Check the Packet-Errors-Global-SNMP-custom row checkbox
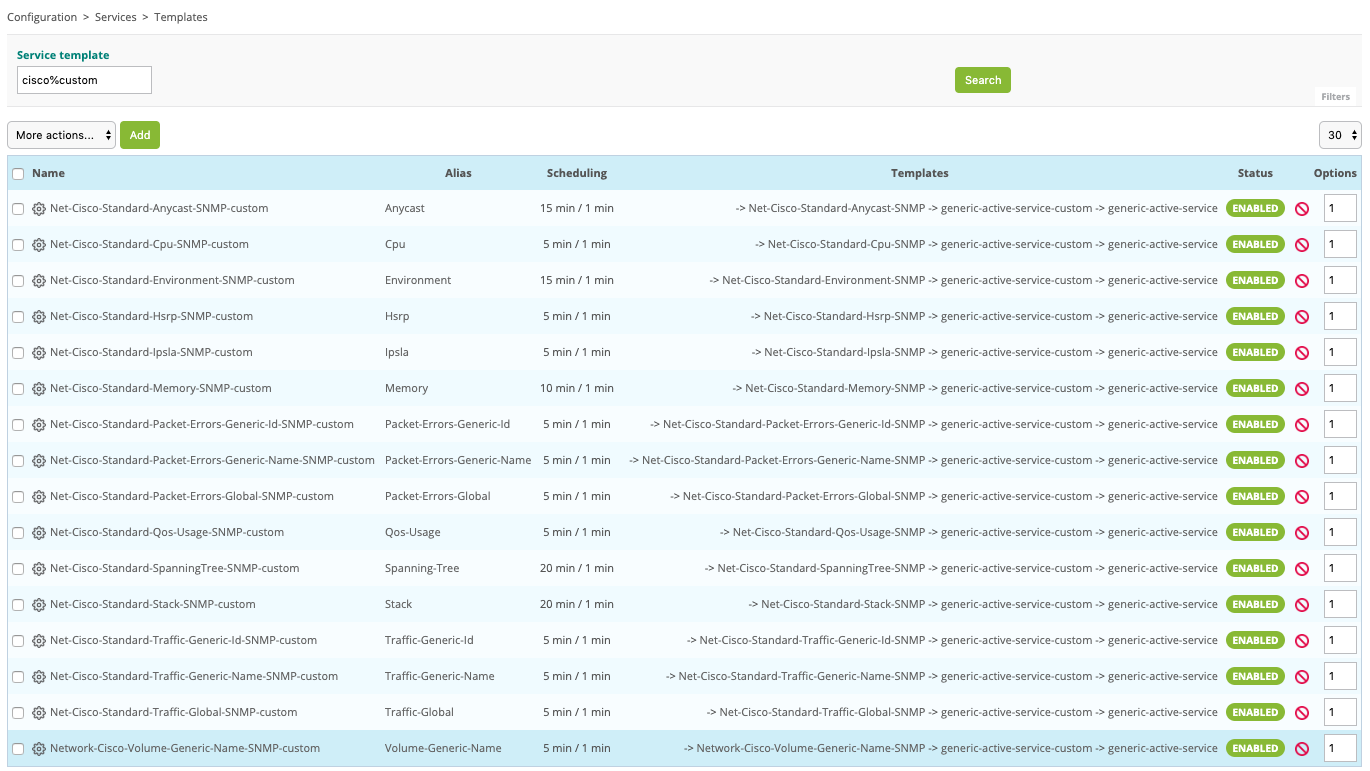The height and width of the screenshot is (771, 1370). click(18, 497)
